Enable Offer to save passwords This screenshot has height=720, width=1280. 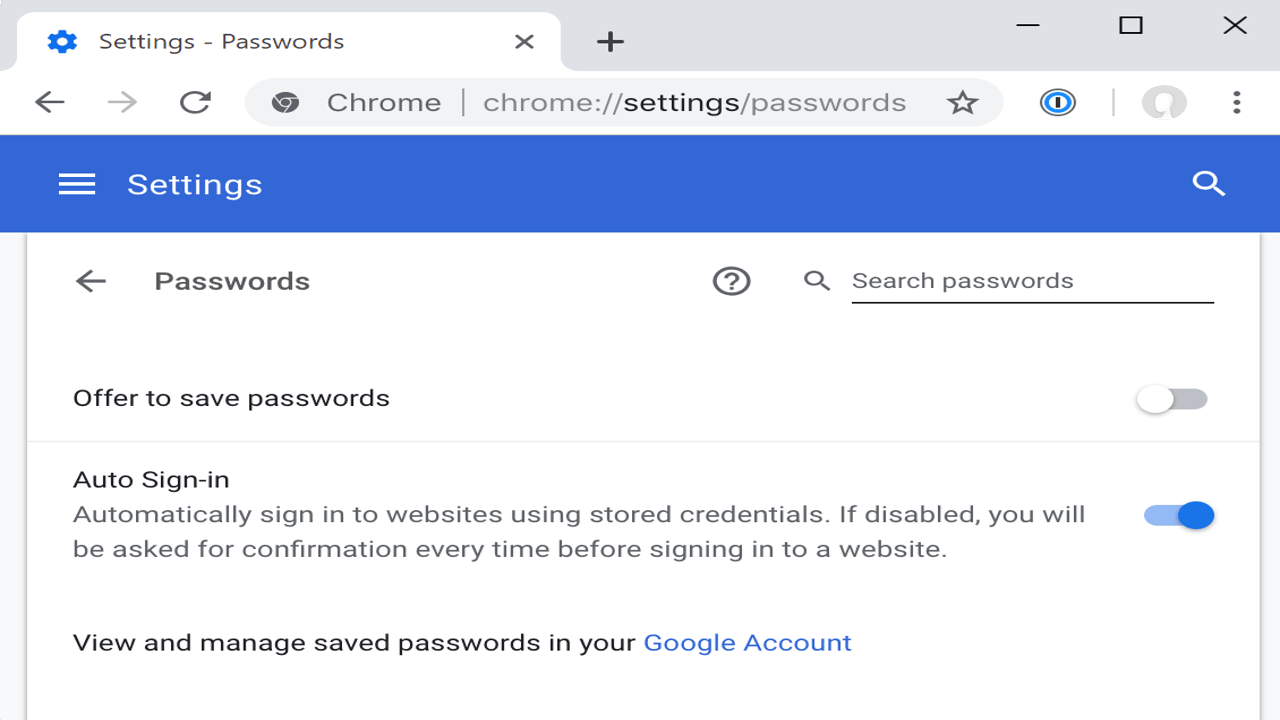pos(1172,398)
